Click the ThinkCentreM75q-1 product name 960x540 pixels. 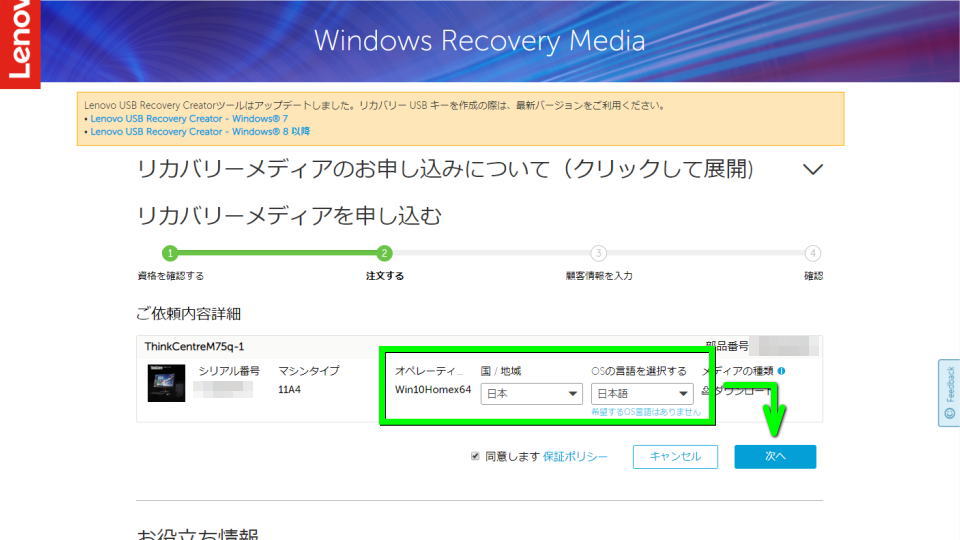[x=194, y=347]
